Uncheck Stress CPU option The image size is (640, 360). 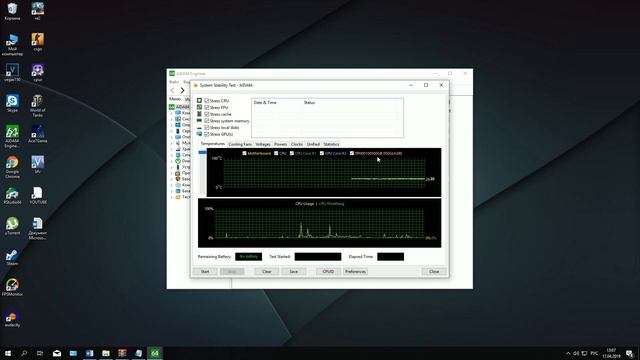[x=207, y=100]
